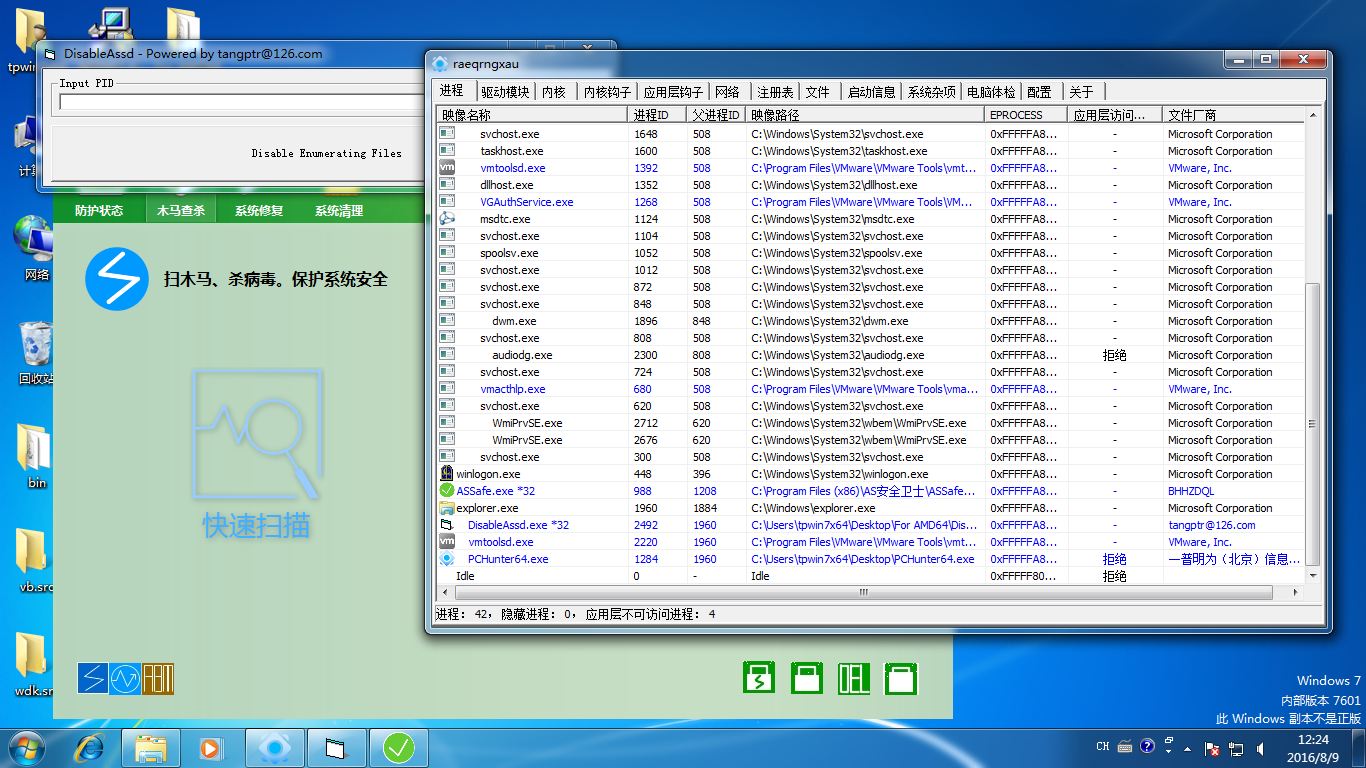Open the Windows Start menu

(26, 748)
